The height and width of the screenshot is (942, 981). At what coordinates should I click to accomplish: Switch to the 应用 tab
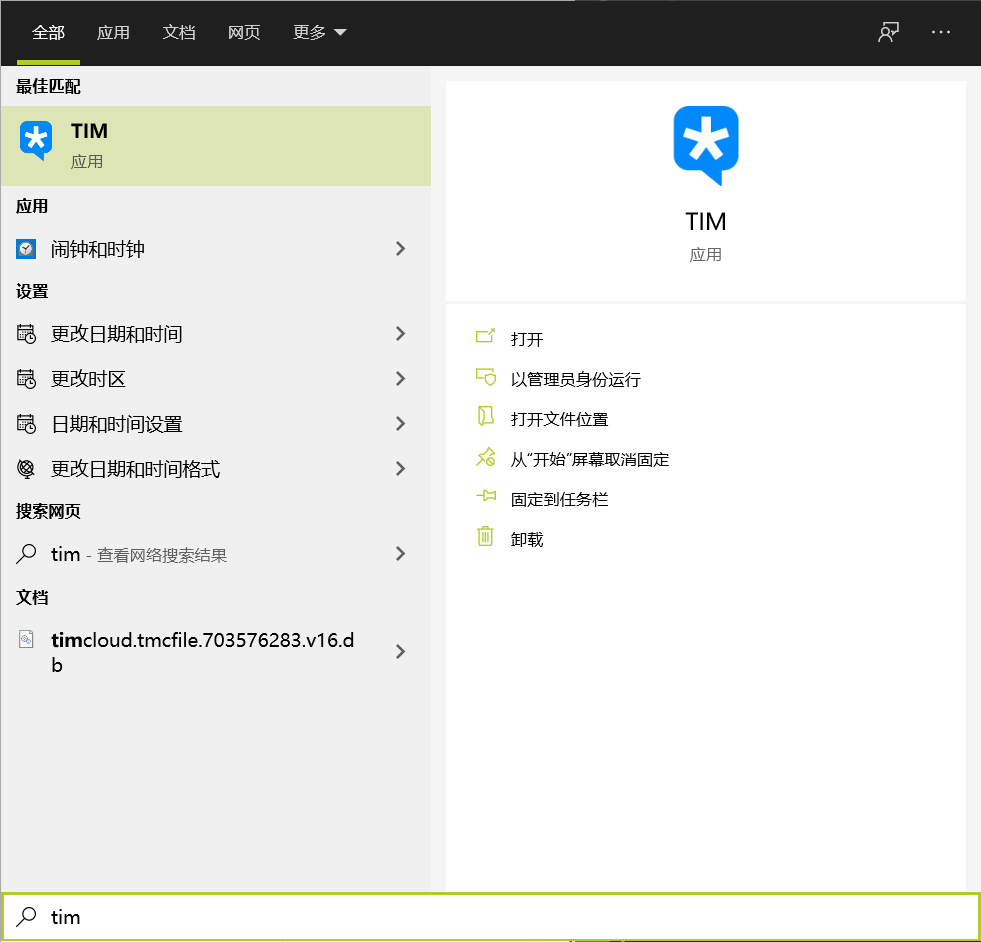[x=113, y=33]
